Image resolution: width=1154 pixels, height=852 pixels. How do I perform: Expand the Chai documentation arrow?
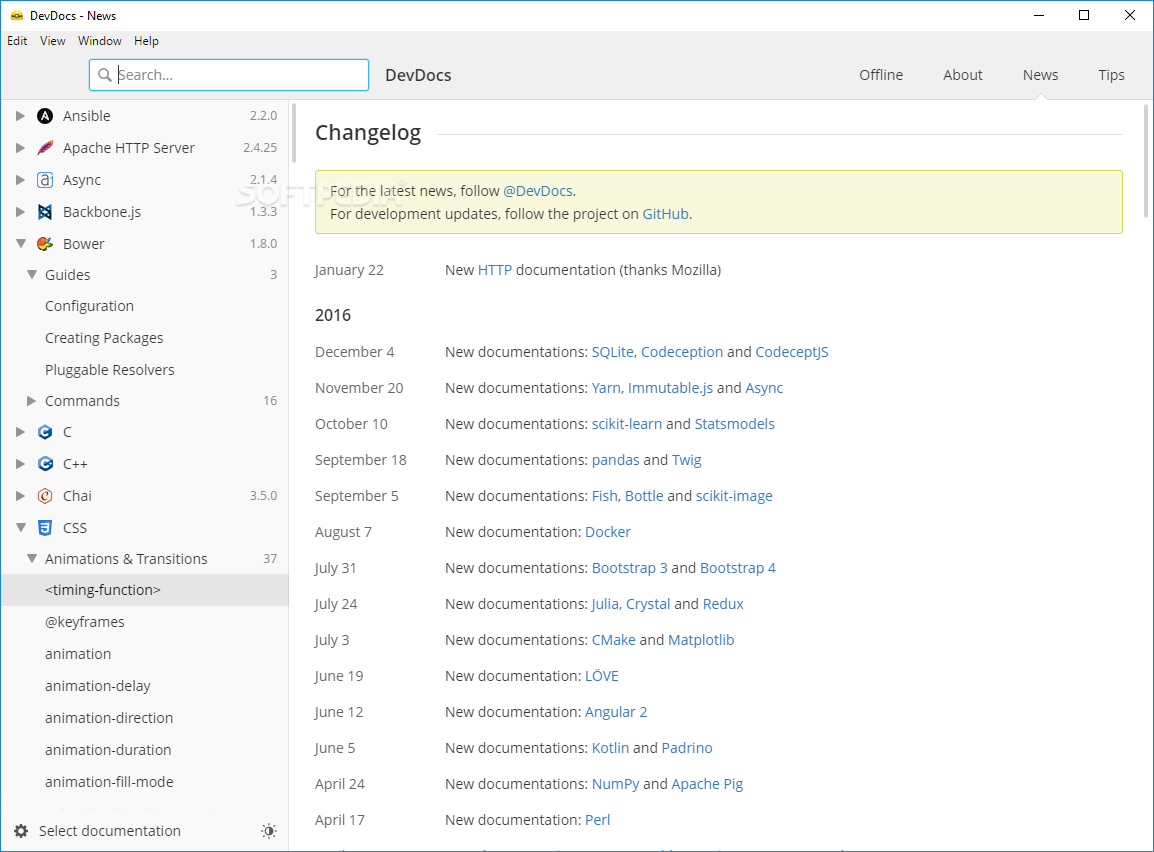[21, 496]
